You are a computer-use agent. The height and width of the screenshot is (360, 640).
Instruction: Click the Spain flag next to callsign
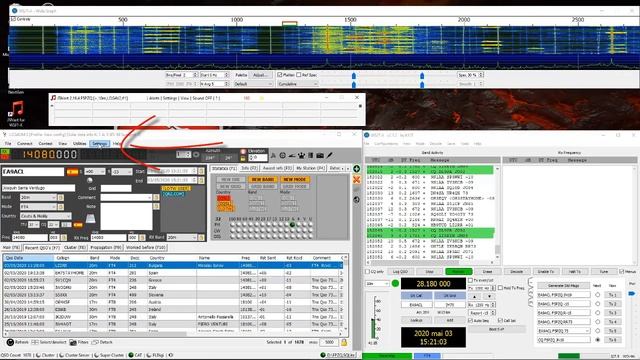click(72, 172)
